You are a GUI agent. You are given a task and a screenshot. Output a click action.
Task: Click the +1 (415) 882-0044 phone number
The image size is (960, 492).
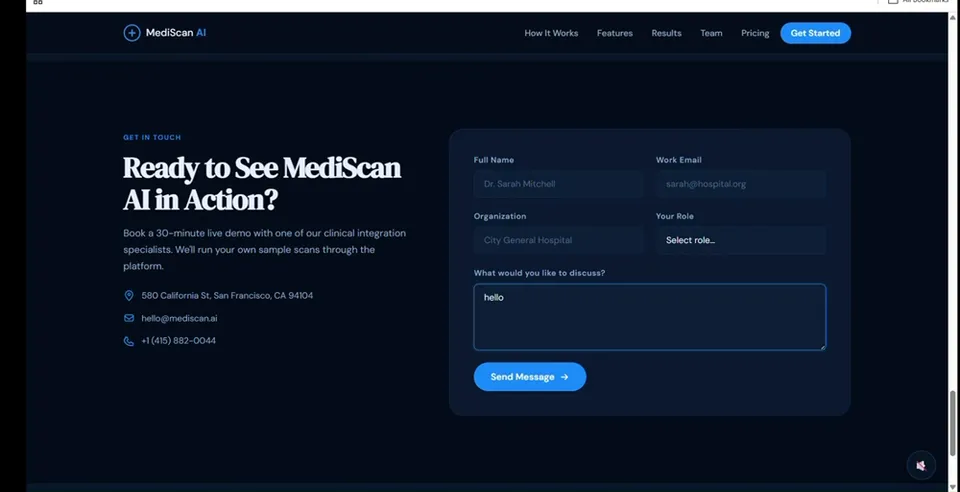pos(179,341)
